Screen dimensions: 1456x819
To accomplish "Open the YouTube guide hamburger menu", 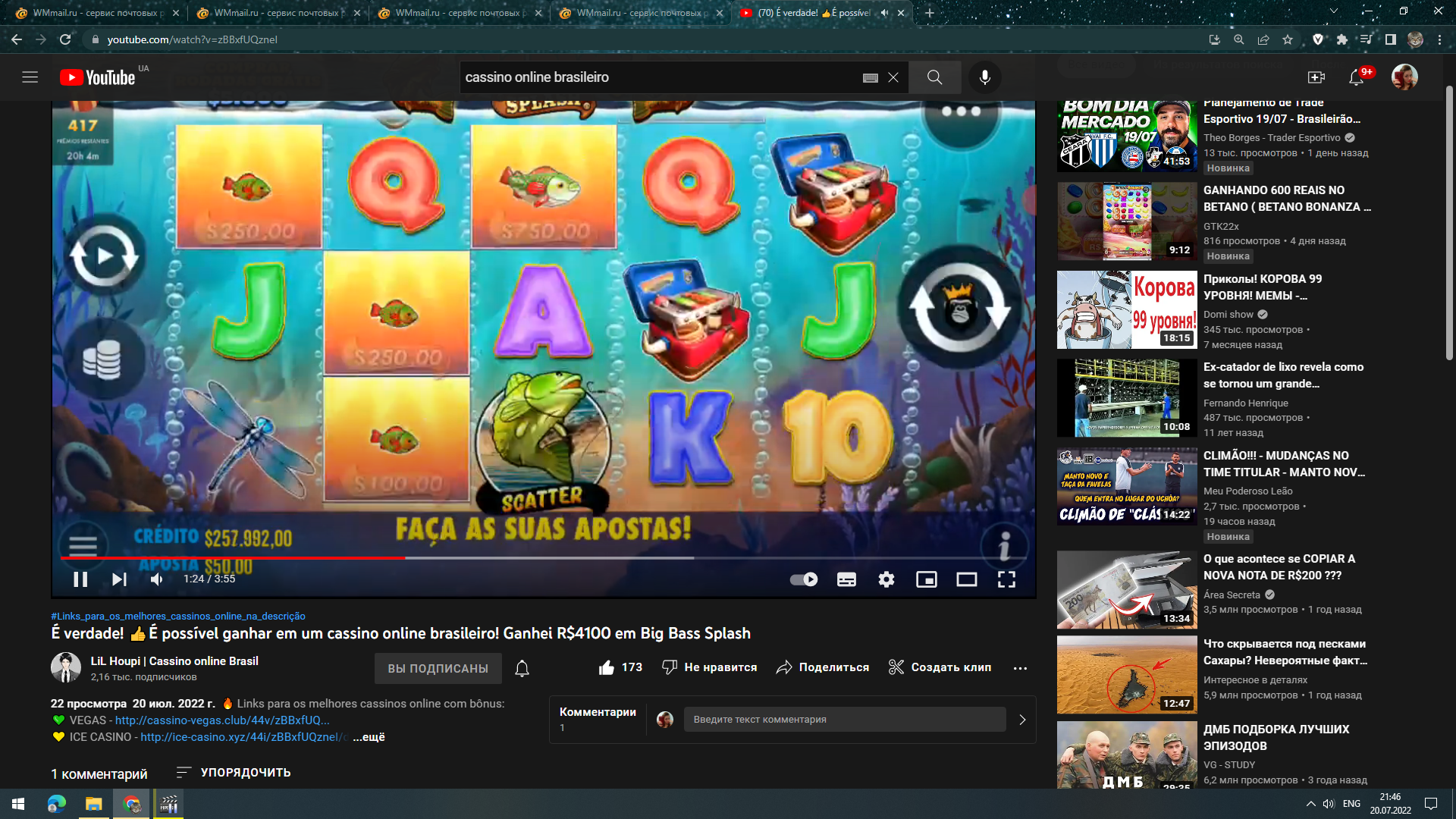I will coord(30,77).
